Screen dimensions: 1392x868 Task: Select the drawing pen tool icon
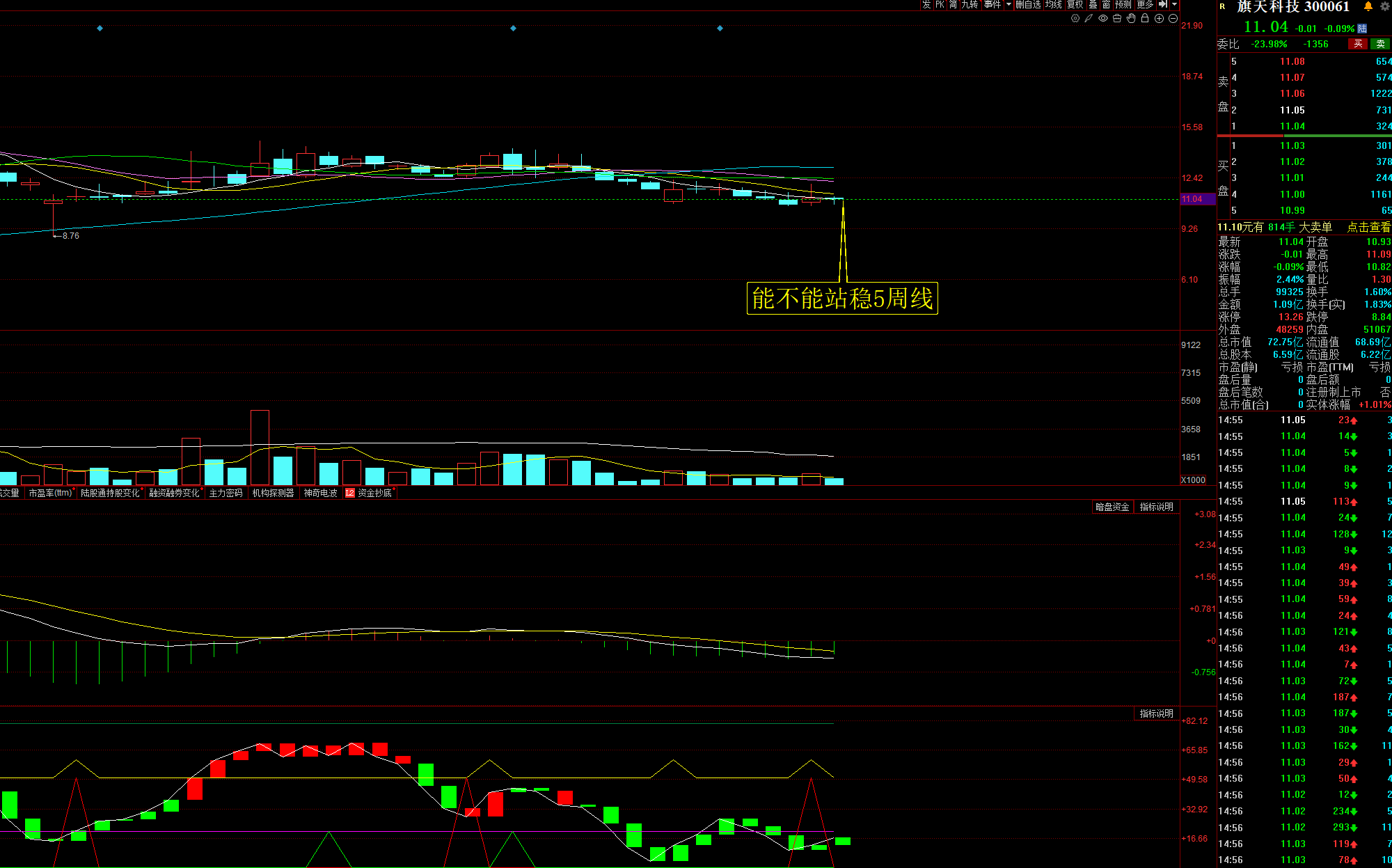pos(1089,18)
